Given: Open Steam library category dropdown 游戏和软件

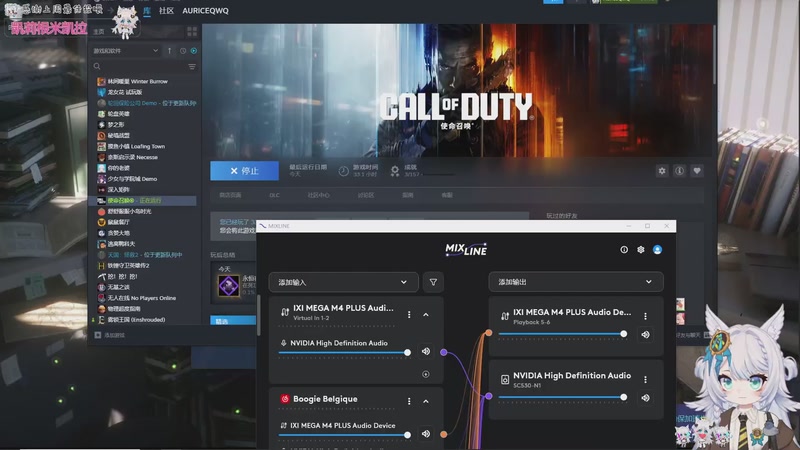Looking at the screenshot, I should click(126, 51).
